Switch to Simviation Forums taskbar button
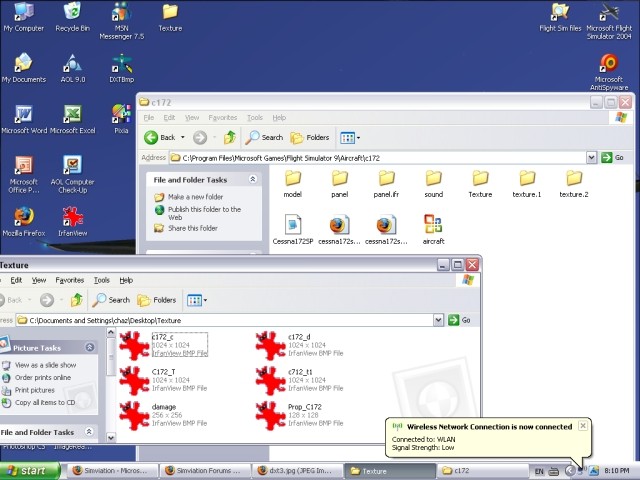 click(204, 471)
